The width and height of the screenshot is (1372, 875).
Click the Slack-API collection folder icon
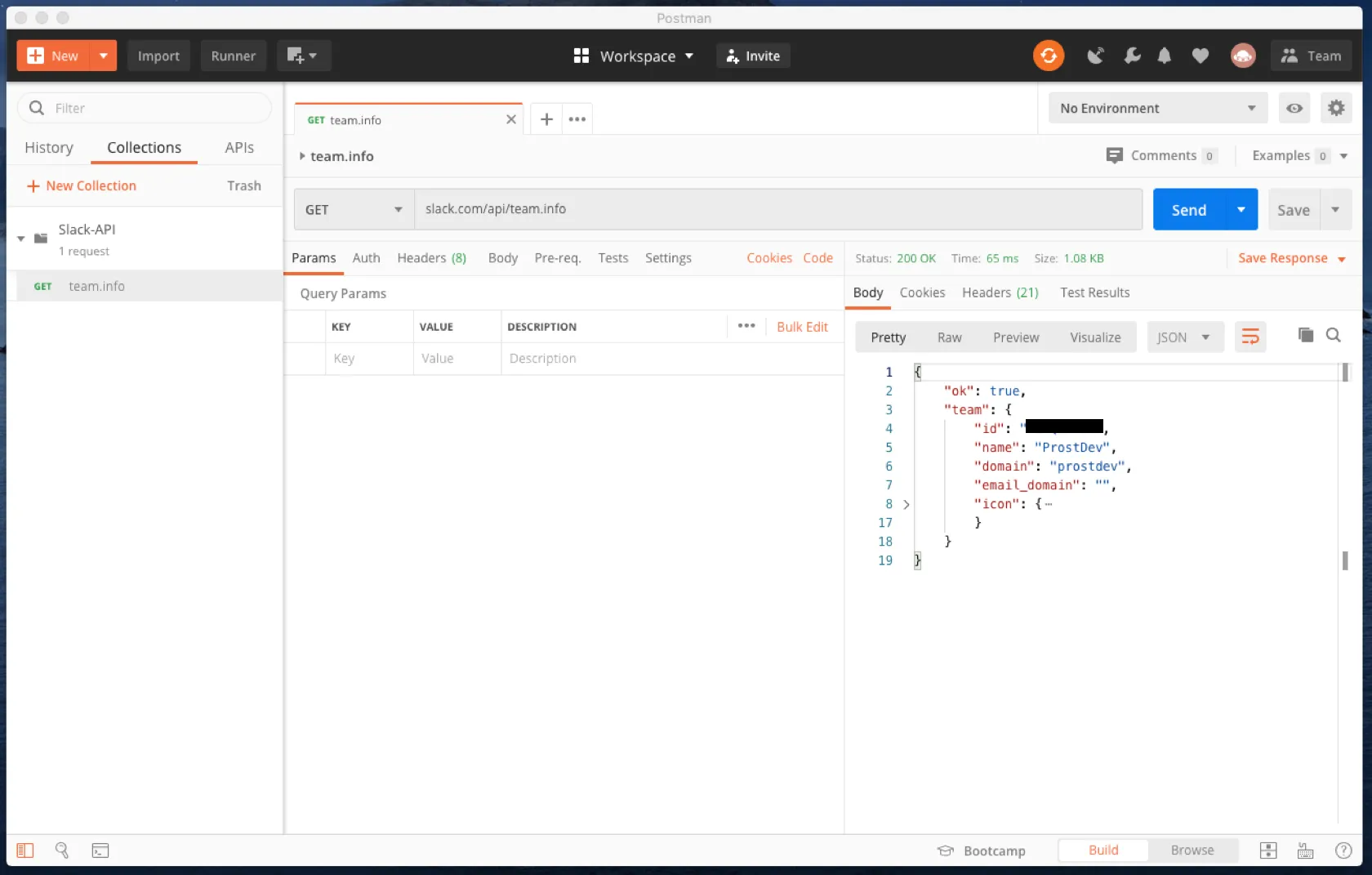click(x=41, y=239)
